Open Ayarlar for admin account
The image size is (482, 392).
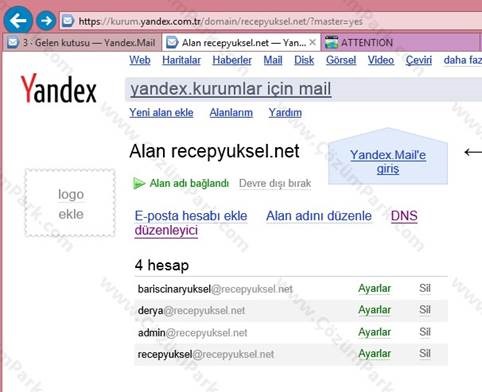(x=375, y=332)
